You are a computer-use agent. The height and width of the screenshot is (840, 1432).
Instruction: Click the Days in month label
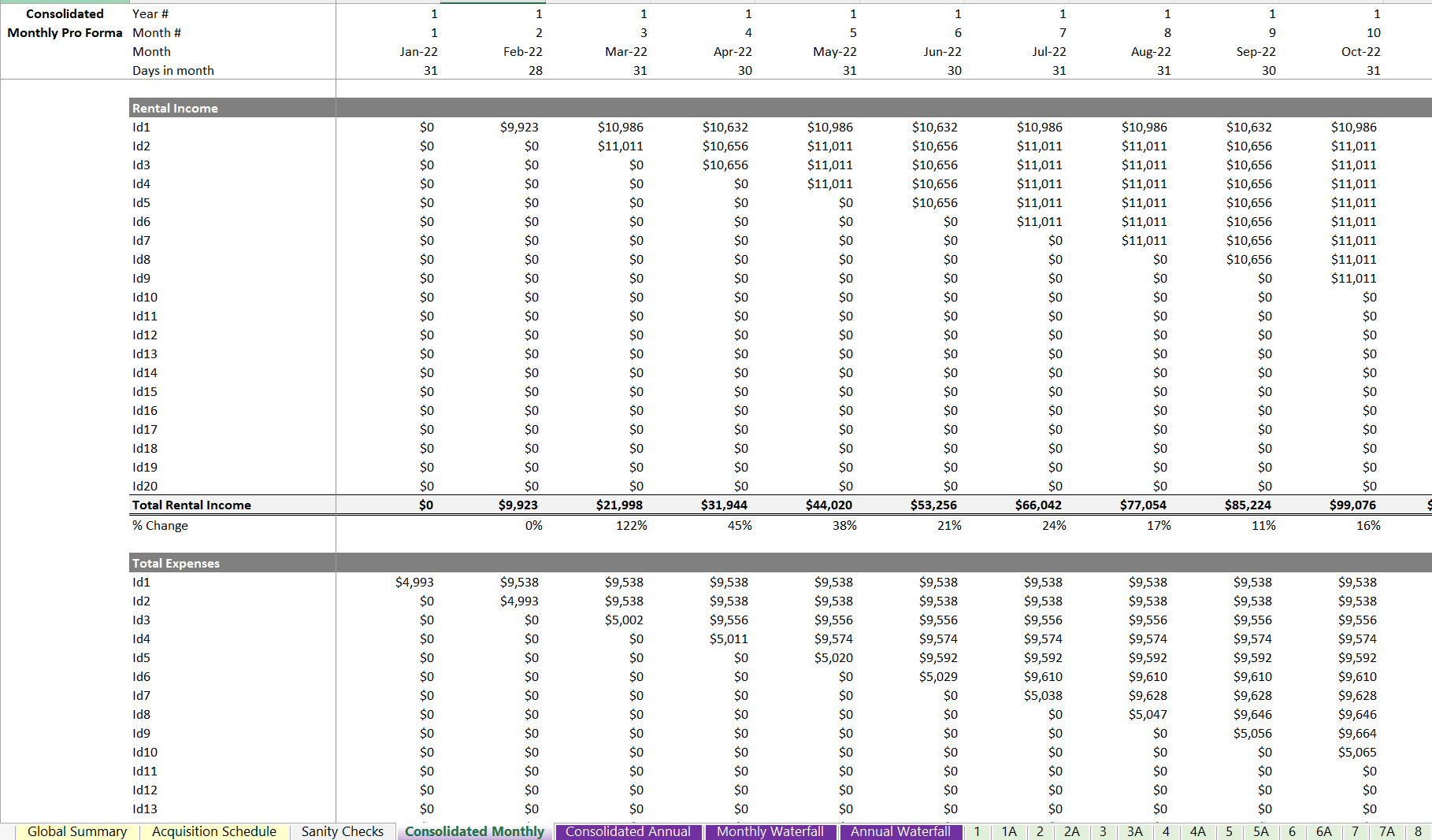click(x=173, y=71)
